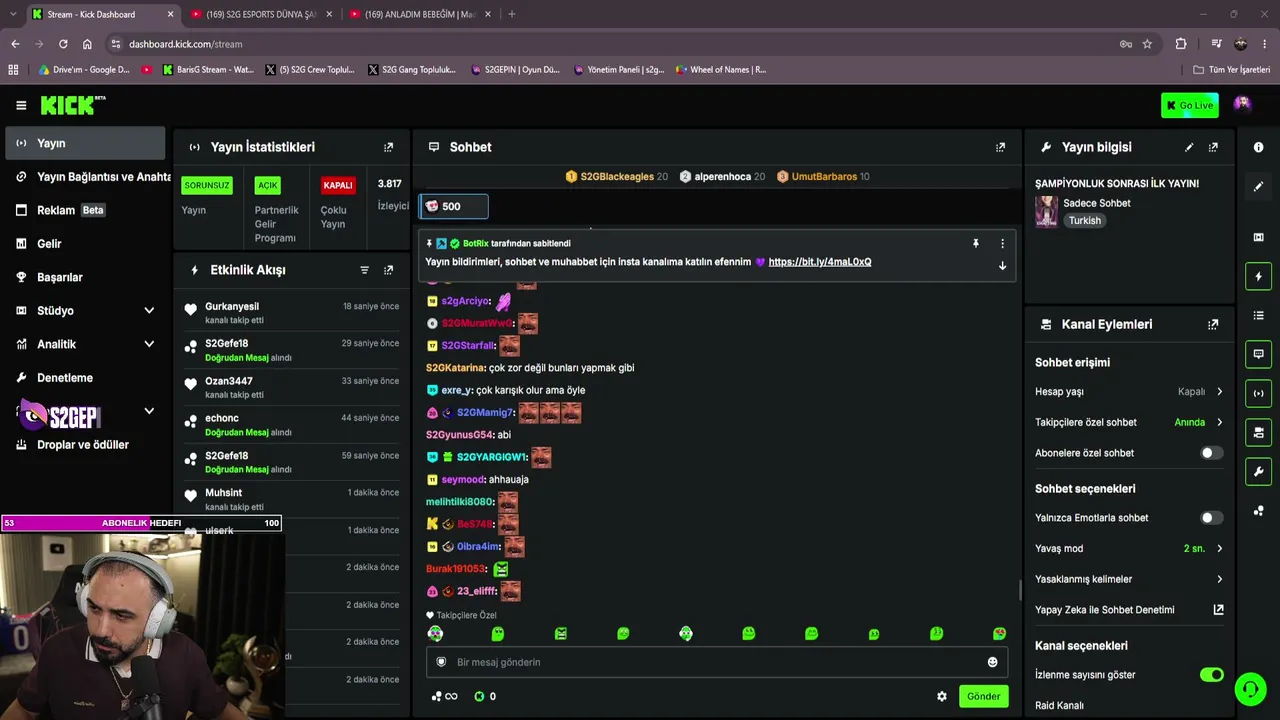Send message with Gönder button
Viewport: 1280px width, 720px height.
click(982, 696)
